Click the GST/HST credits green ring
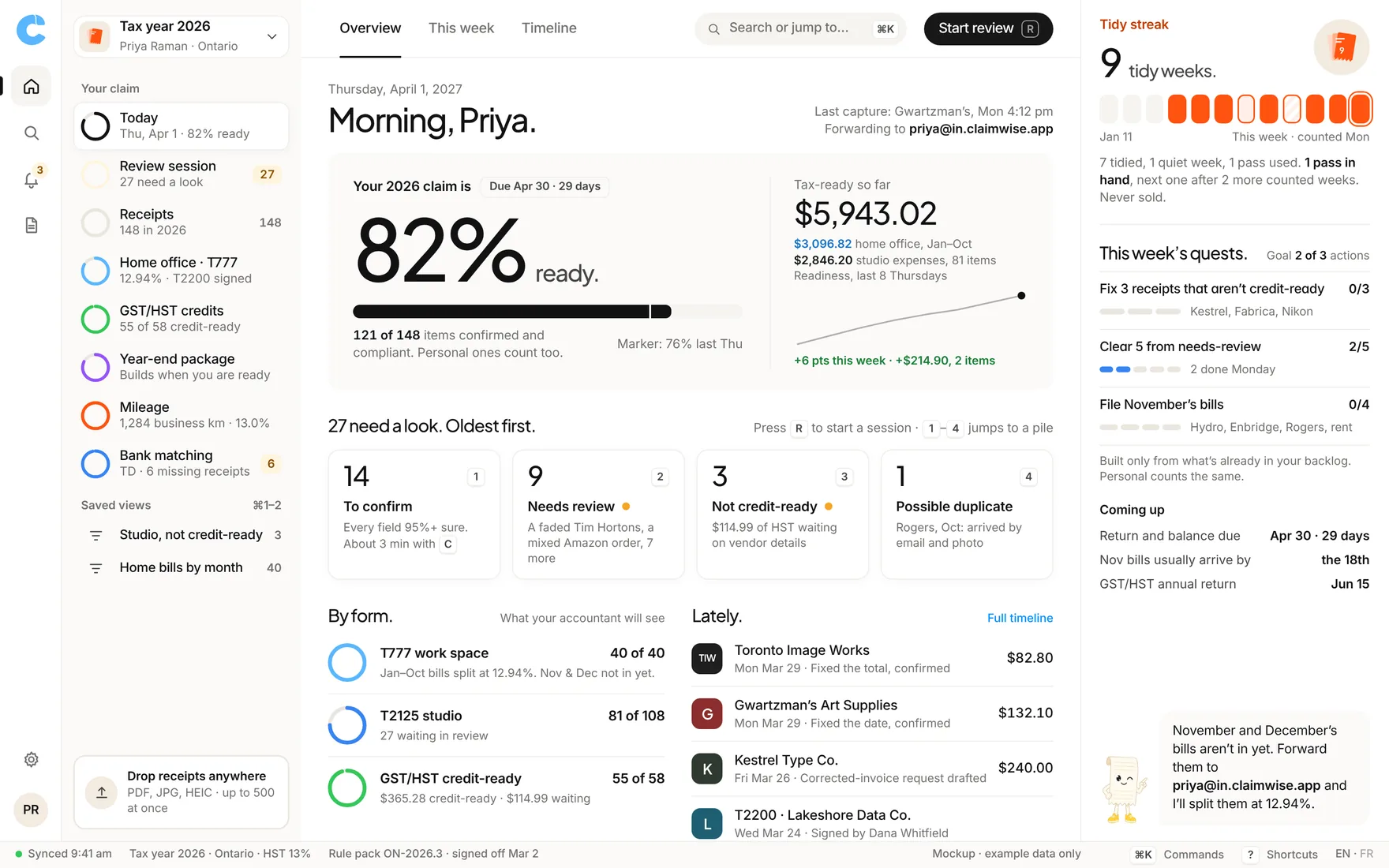 click(95, 319)
